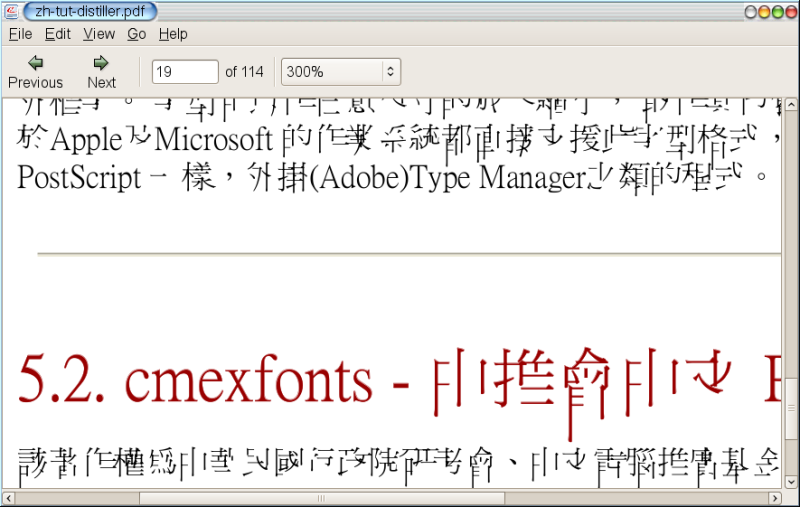The image size is (800, 507).
Task: Click the horizontal scrollbar right arrow
Action: click(774, 498)
